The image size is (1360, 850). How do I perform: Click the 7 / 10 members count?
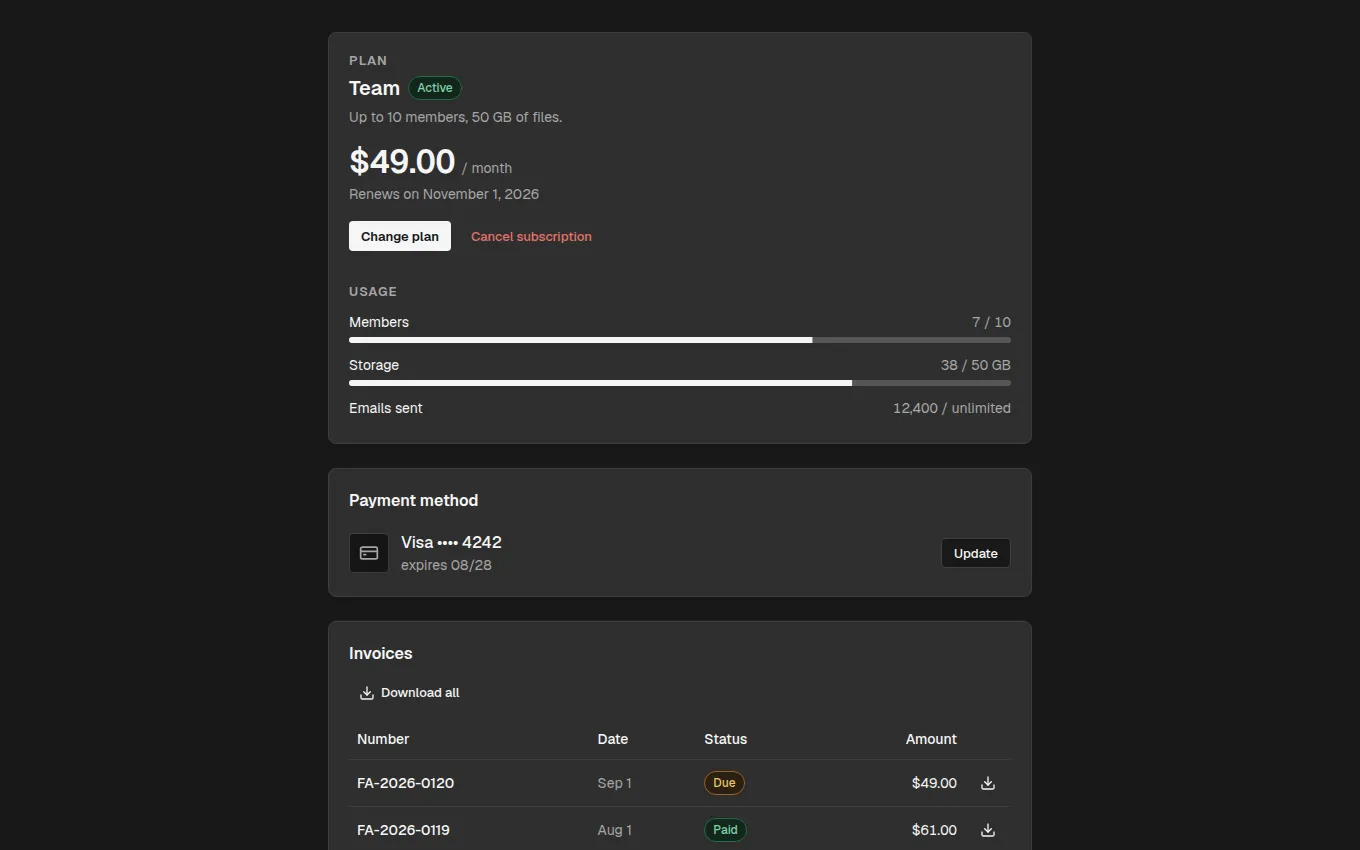(x=991, y=322)
